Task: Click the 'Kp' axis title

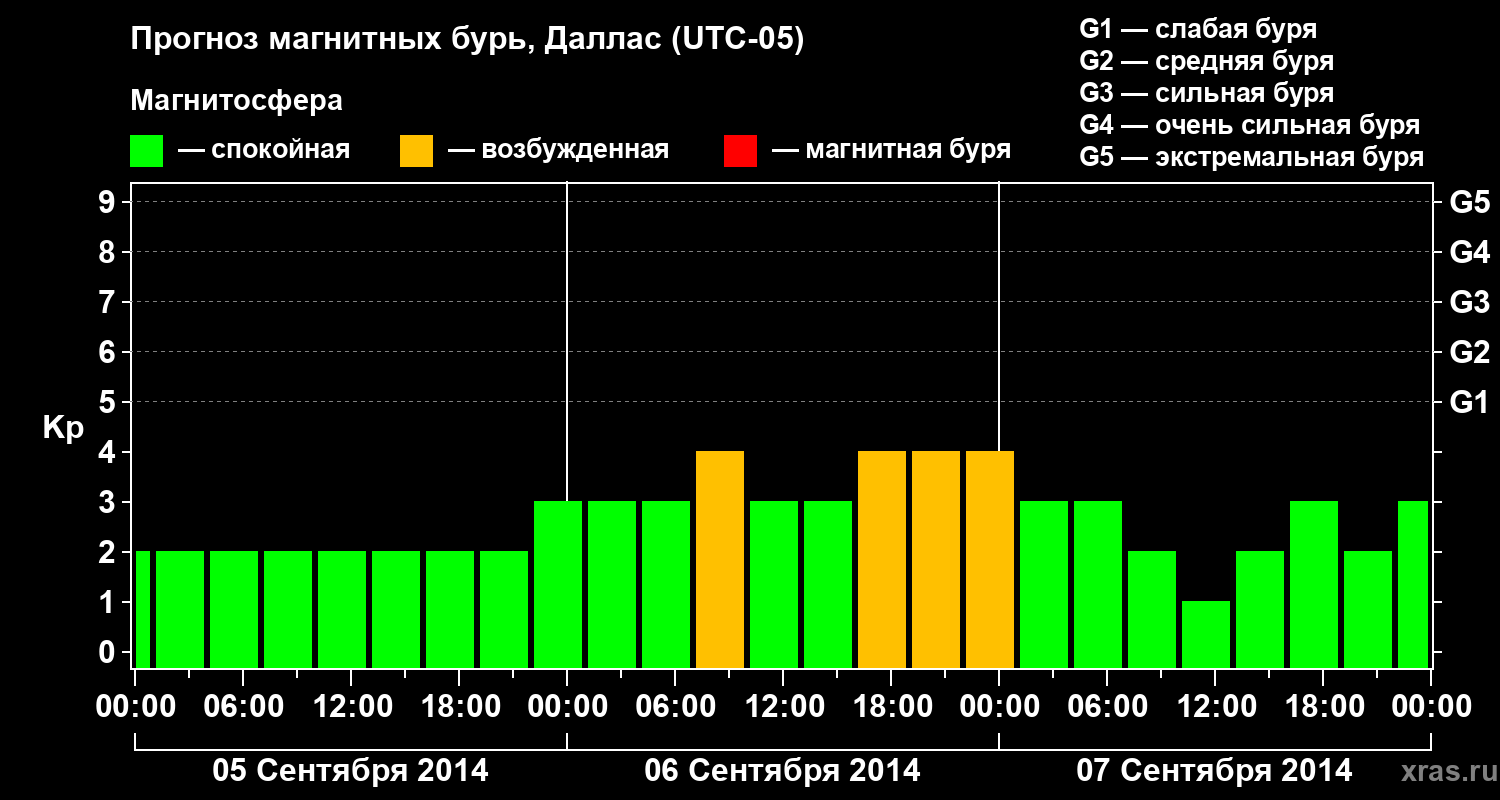Action: [62, 428]
